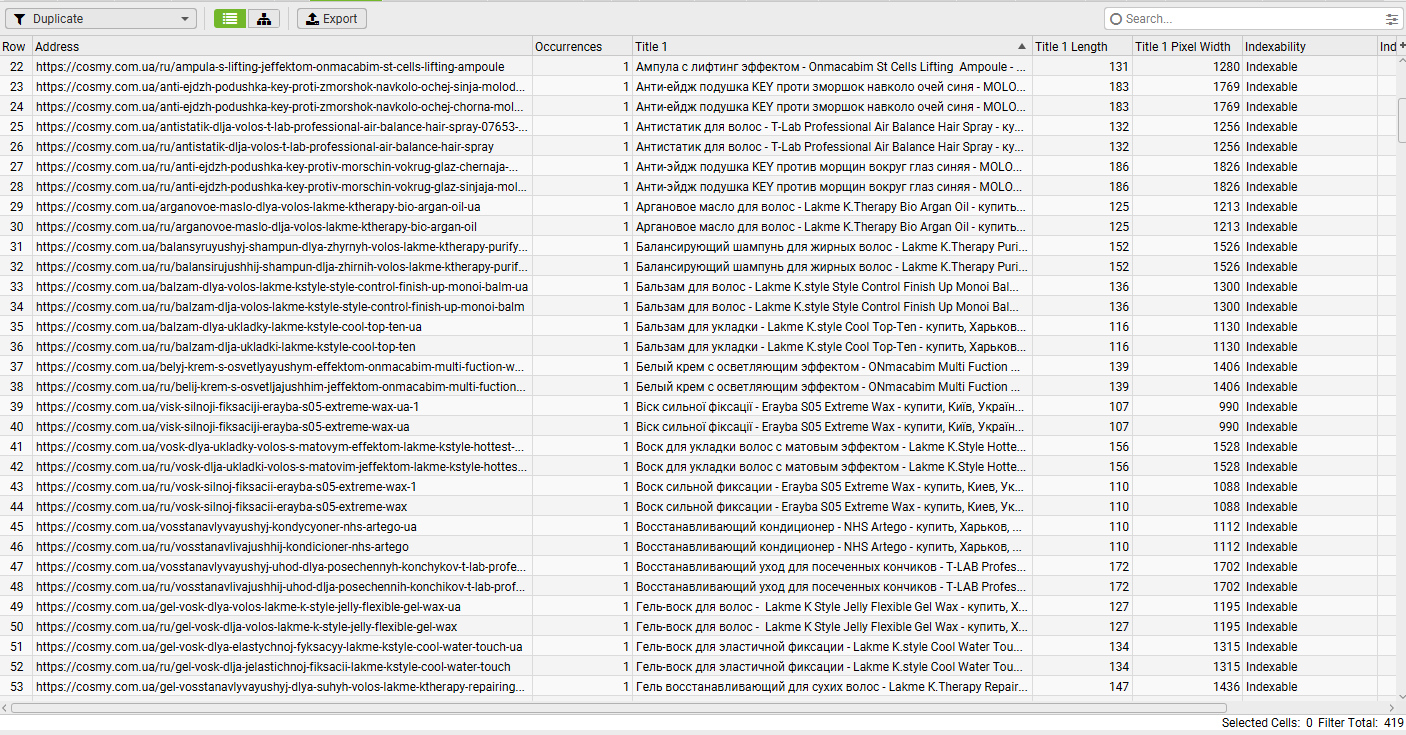The image size is (1406, 735).
Task: Select the antistatik-dlja-volos address ending 07653 in row 25
Action: (282, 127)
